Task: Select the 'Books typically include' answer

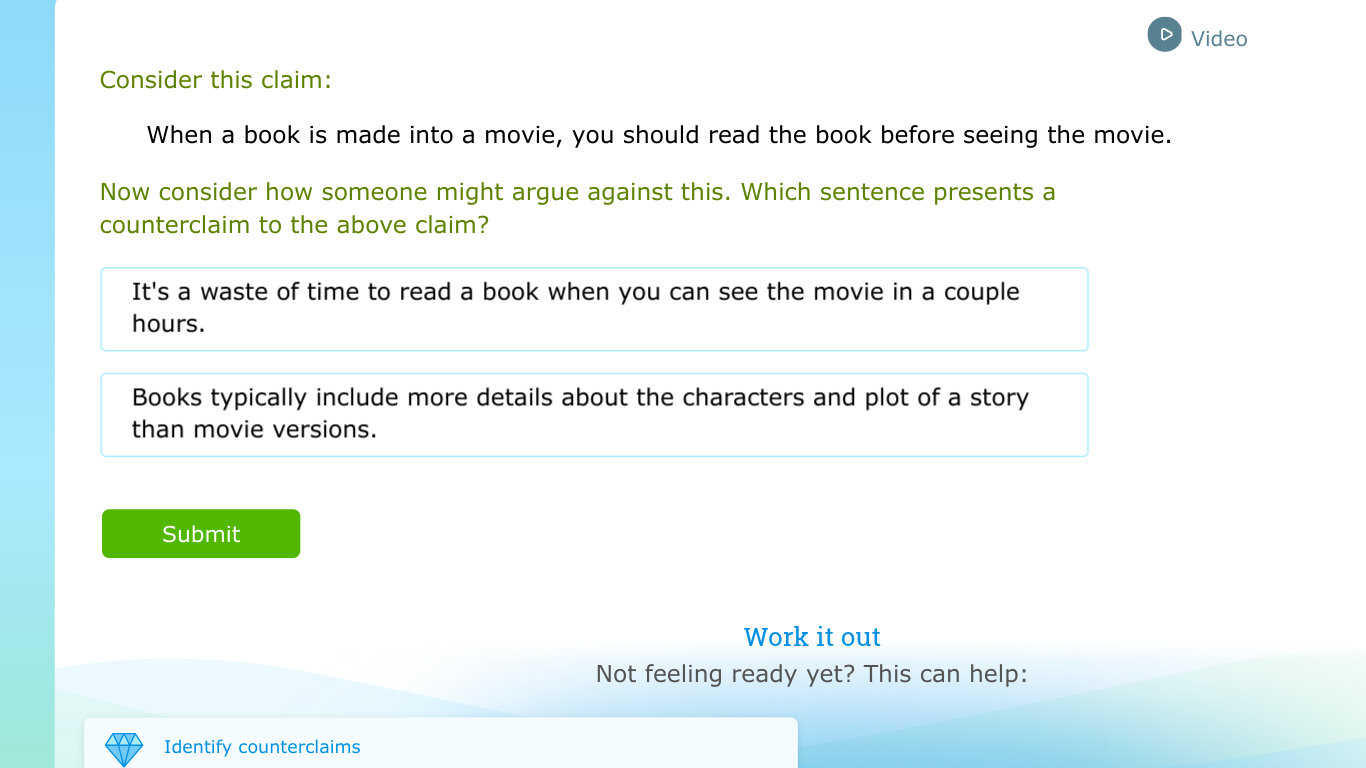Action: coord(594,415)
